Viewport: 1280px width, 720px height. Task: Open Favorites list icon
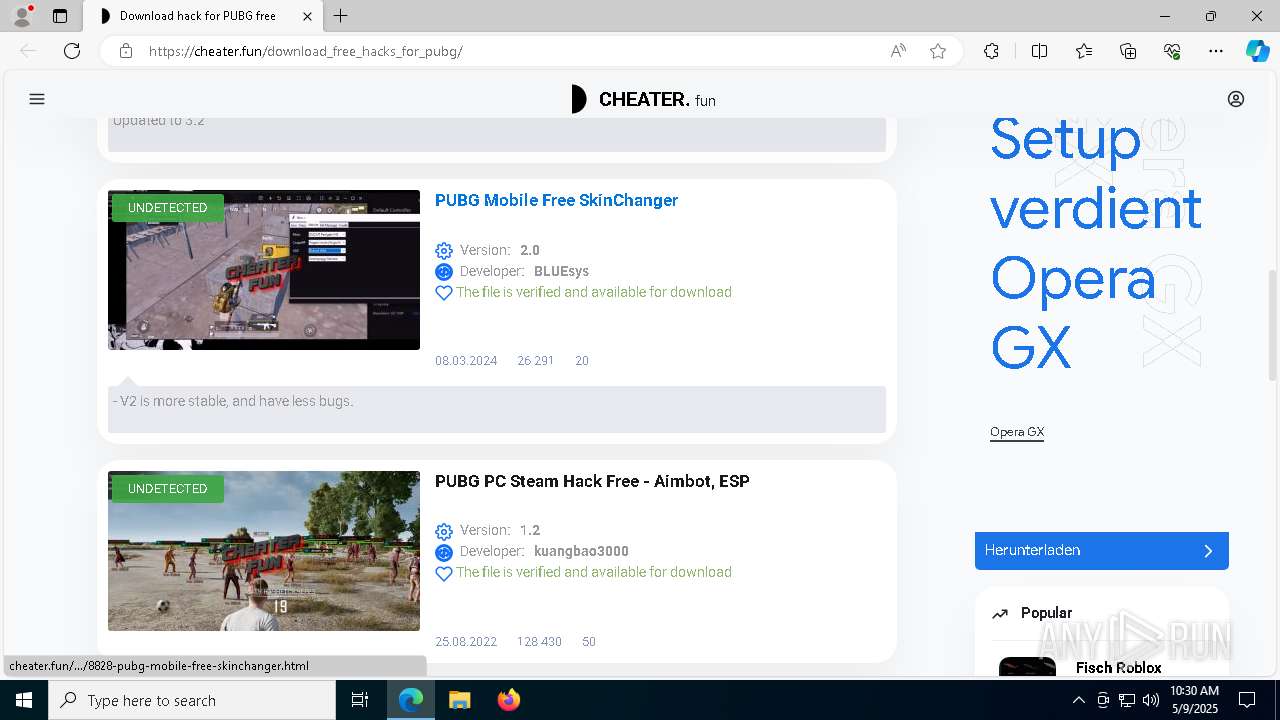(1084, 51)
